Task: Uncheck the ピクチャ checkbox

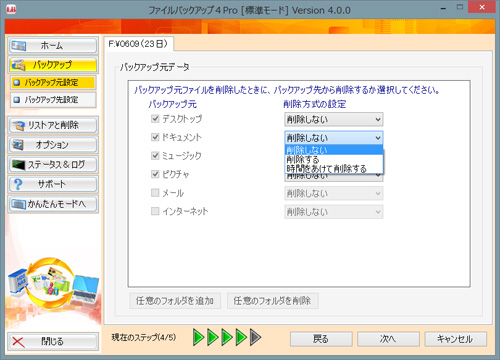Action: 155,174
